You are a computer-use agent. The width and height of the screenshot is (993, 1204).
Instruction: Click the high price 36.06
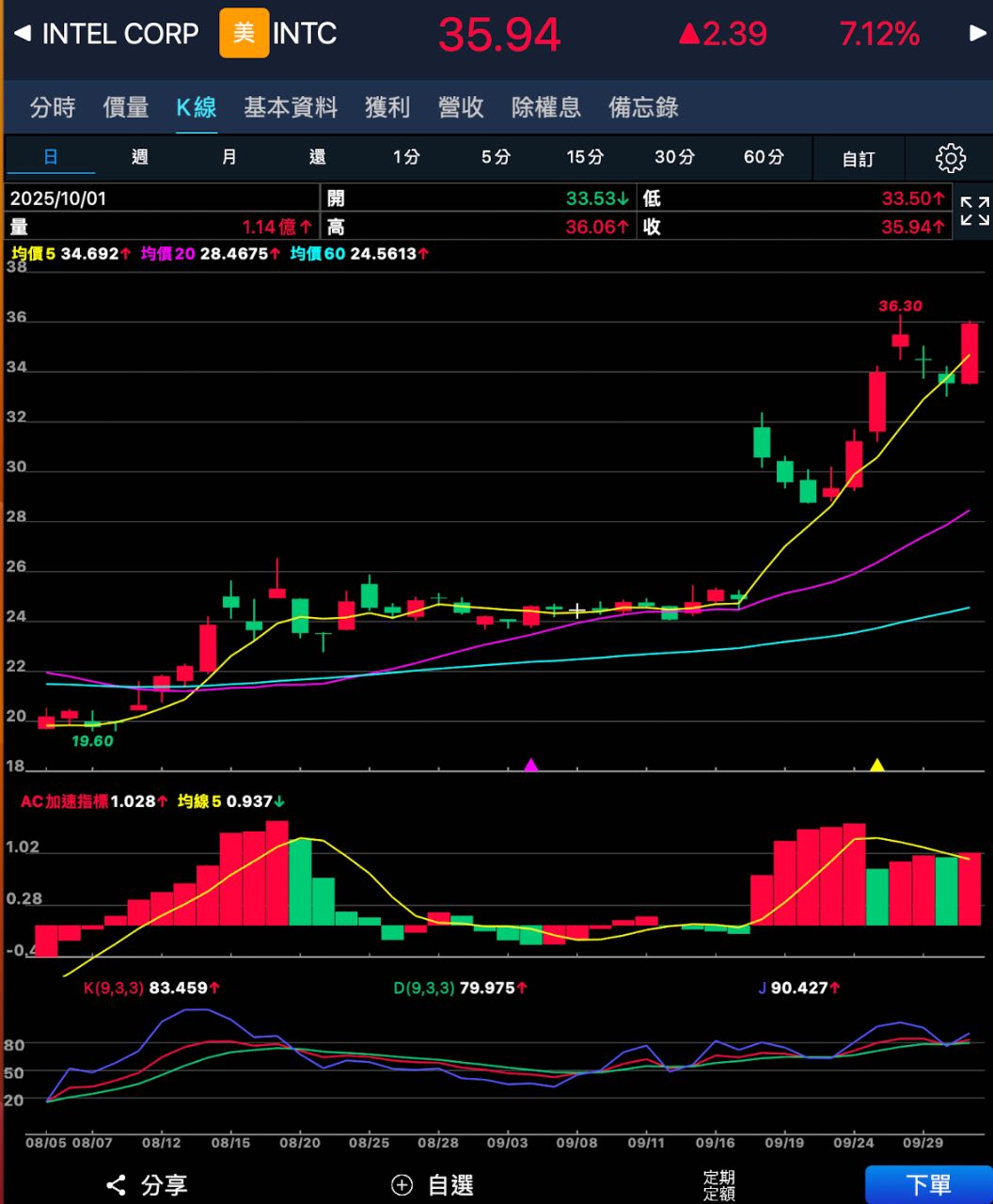597,227
